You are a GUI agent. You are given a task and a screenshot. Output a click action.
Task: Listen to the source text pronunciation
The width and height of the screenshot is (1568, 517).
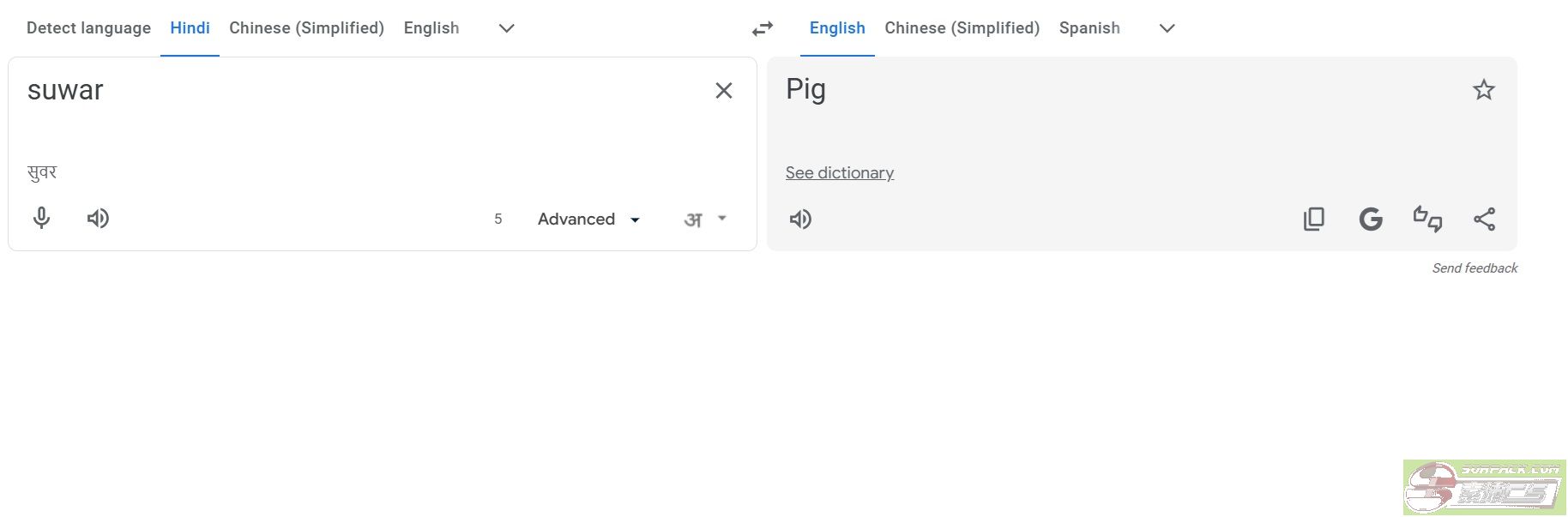[98, 219]
